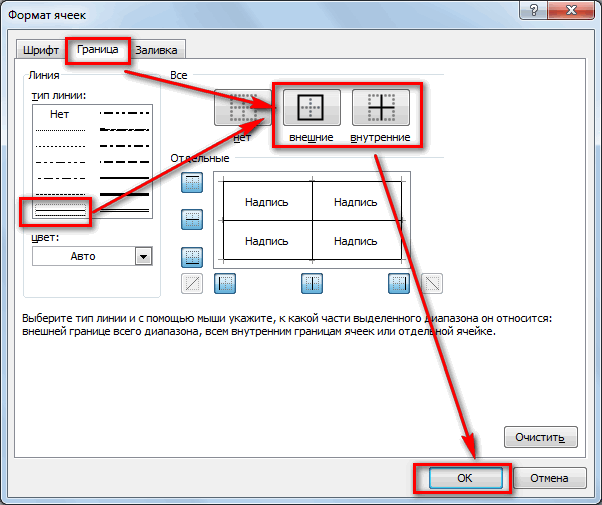The image size is (602, 505).
Task: Select the thin dotted line style below hairline
Action: click(x=60, y=146)
